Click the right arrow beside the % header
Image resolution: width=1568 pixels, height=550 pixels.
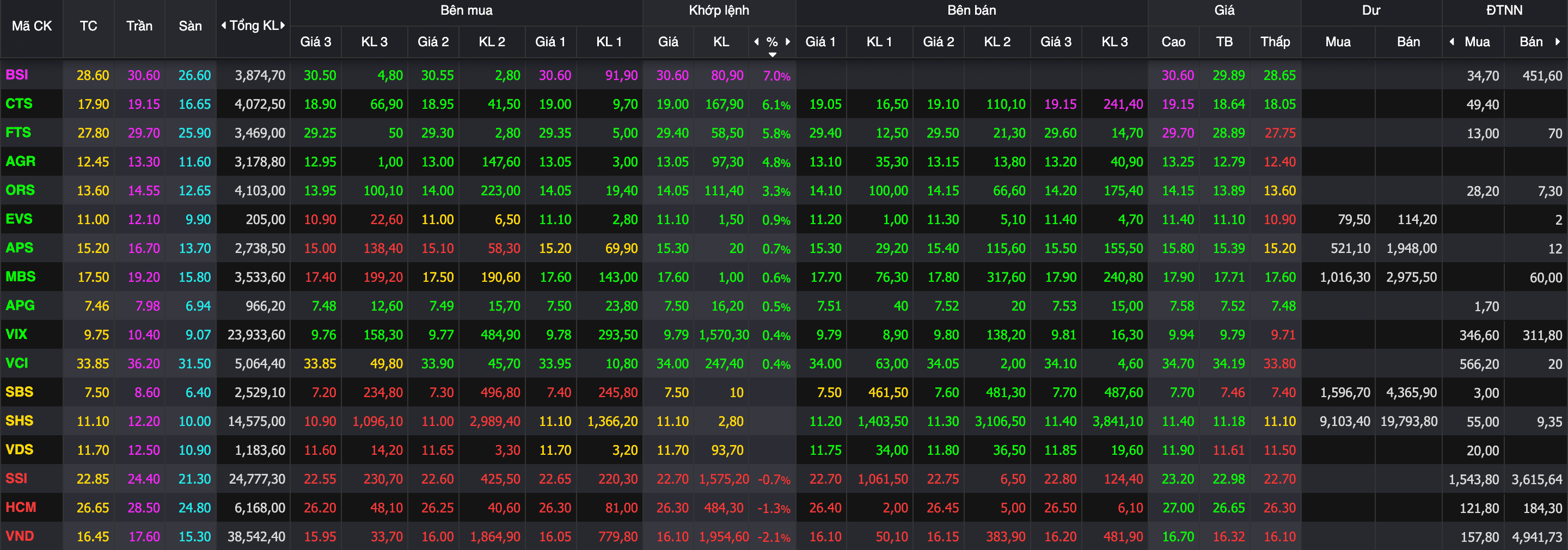tap(788, 41)
